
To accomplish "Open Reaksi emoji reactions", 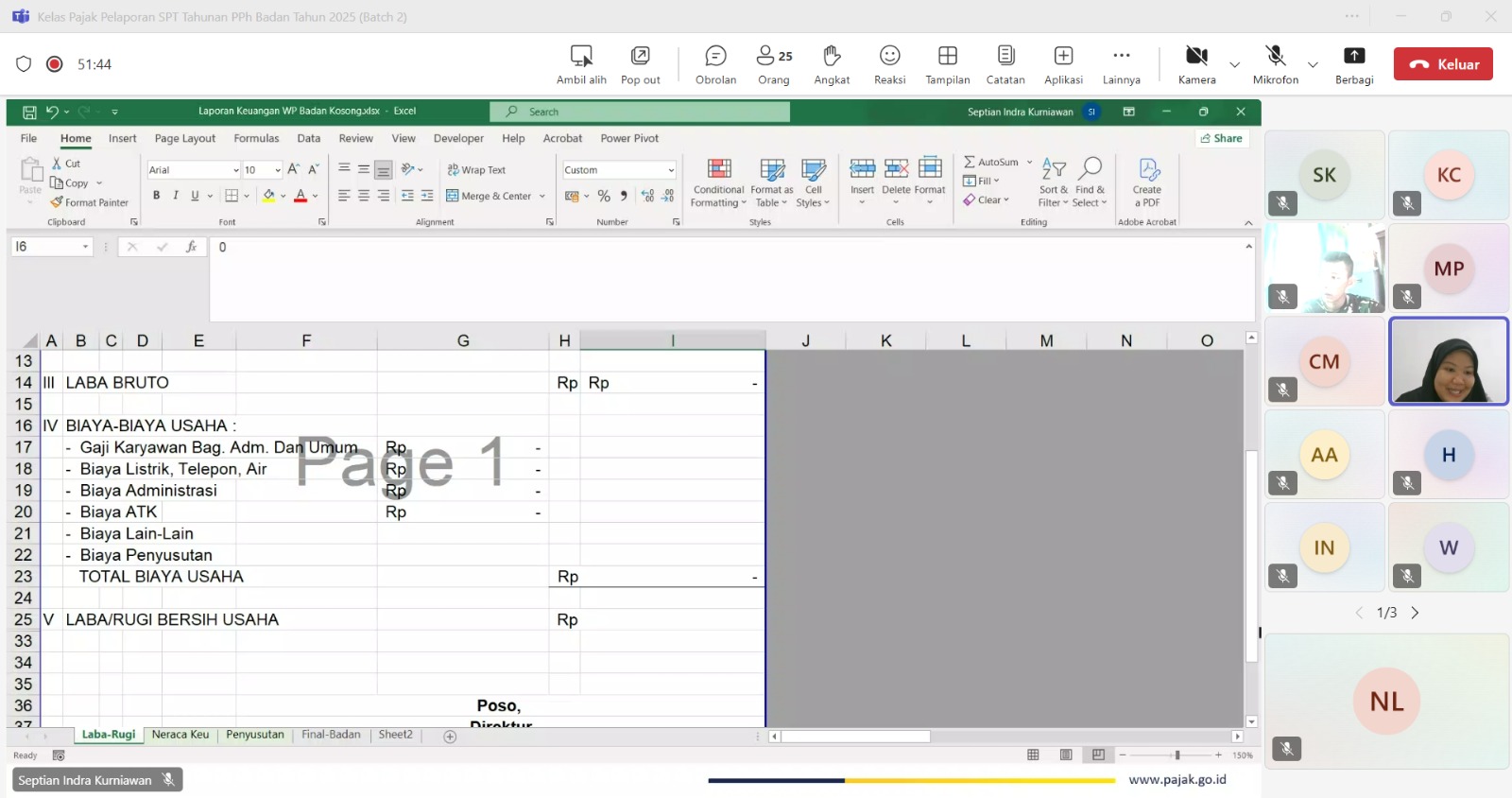I will point(889,64).
